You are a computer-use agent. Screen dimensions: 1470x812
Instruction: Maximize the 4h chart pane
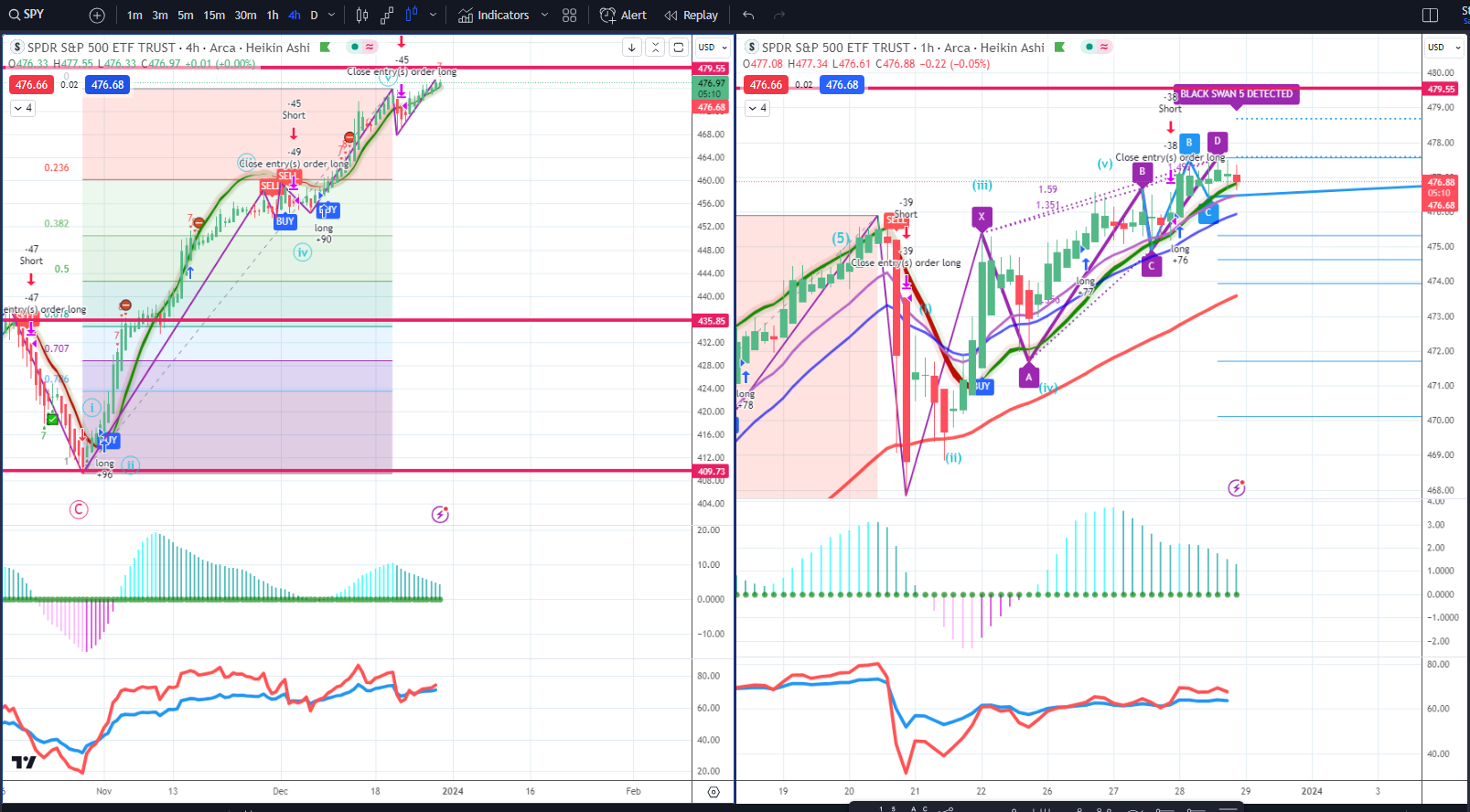point(678,48)
